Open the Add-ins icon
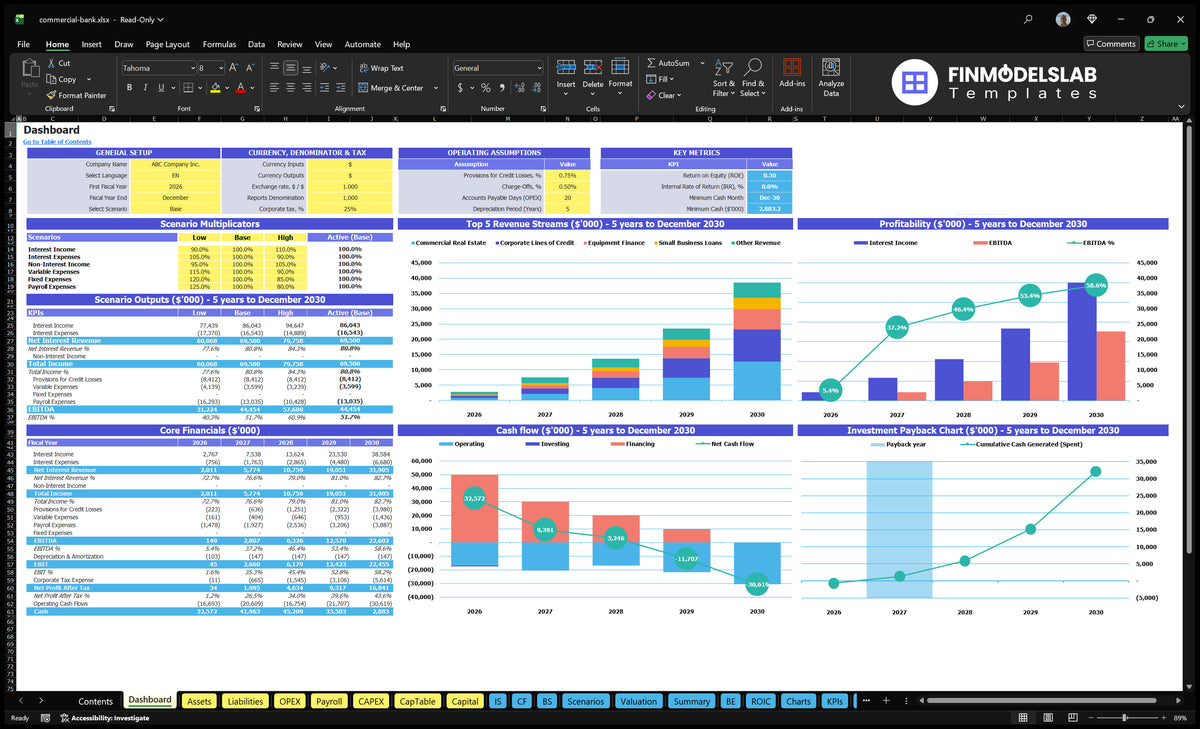This screenshot has height=729, width=1200. 792,67
